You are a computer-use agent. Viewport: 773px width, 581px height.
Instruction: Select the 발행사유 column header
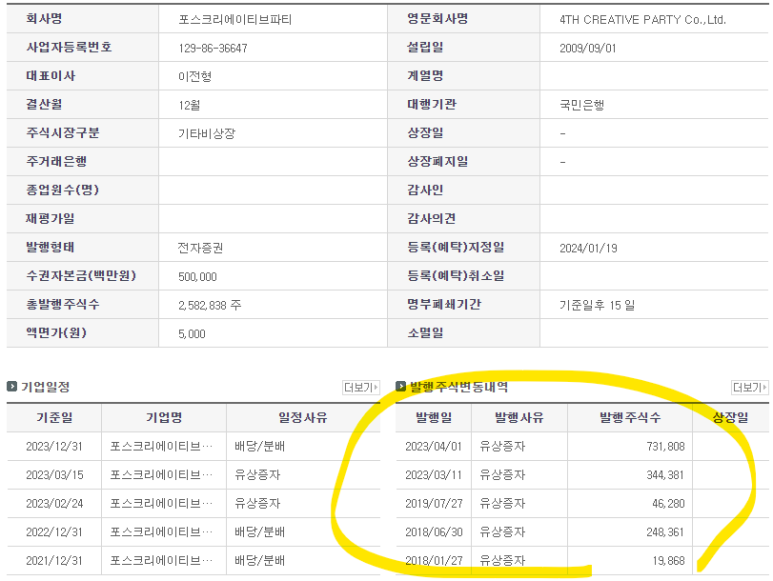click(x=519, y=417)
